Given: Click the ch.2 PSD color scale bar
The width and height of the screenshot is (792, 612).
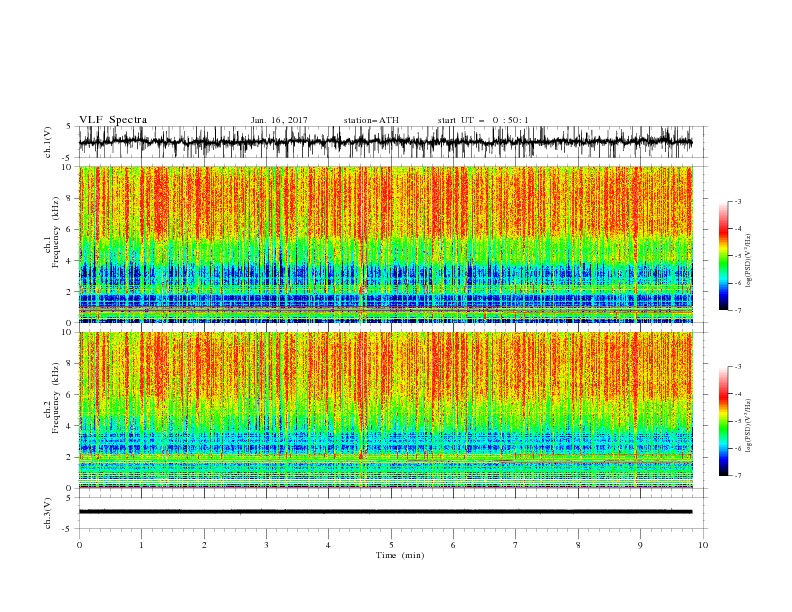Looking at the screenshot, I should [724, 421].
